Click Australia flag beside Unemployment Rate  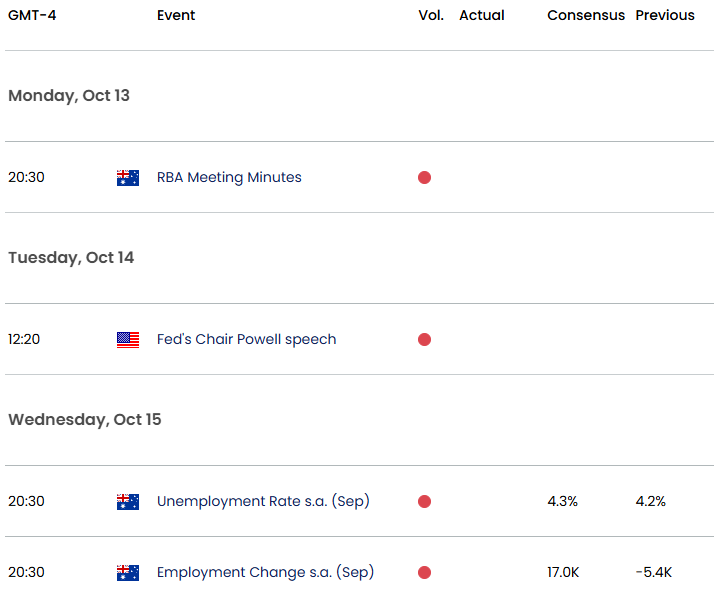click(x=128, y=502)
